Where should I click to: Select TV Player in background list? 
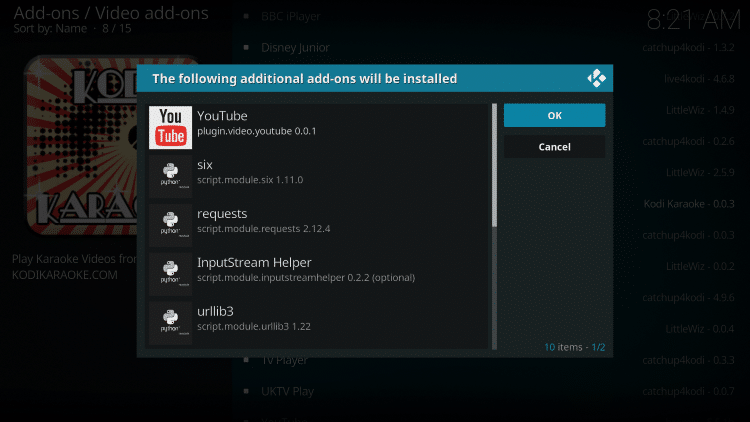285,360
